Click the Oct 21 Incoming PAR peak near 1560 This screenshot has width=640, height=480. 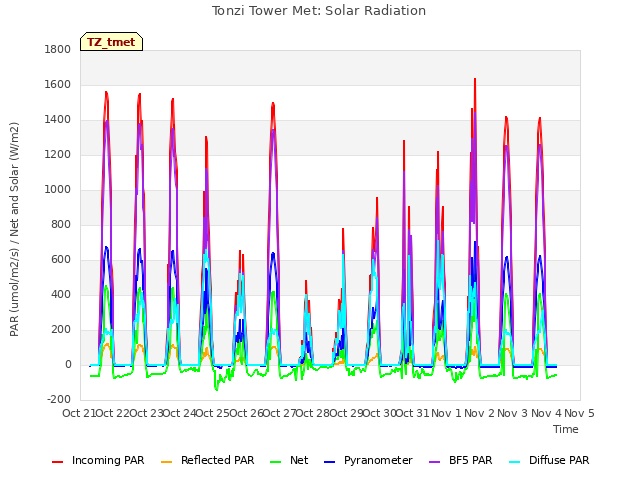point(106,93)
